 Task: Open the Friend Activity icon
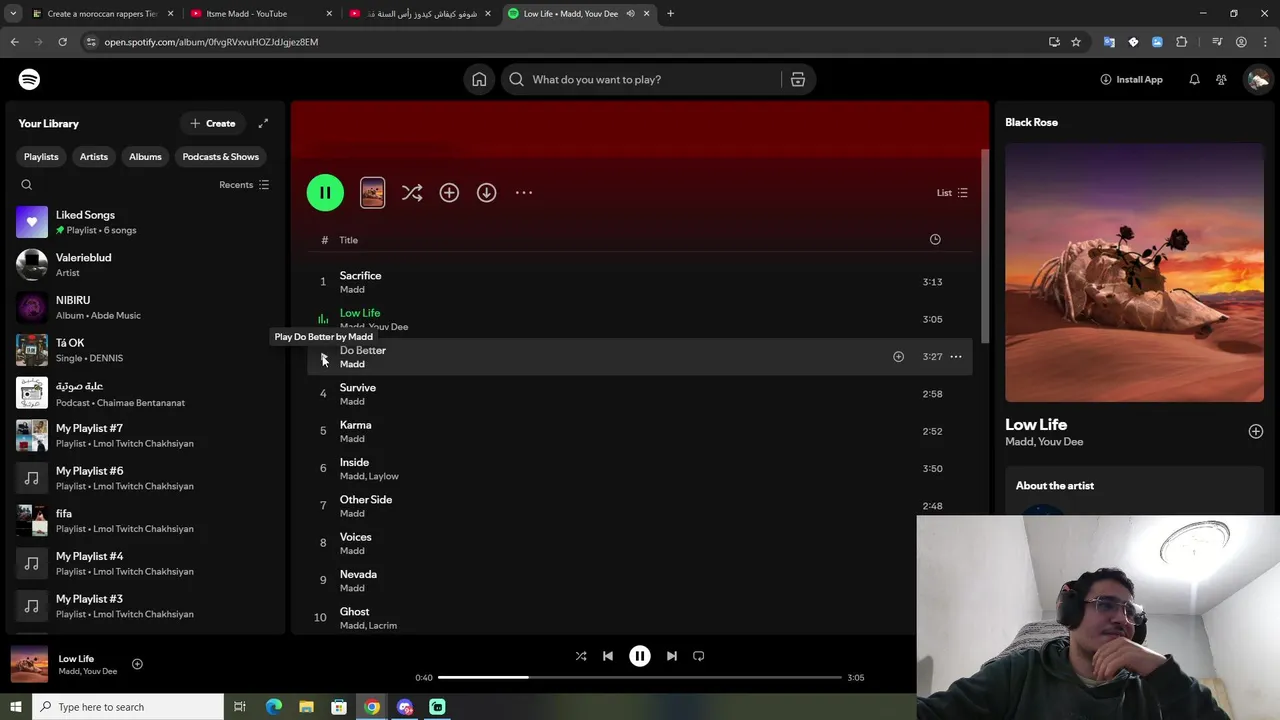1221,79
